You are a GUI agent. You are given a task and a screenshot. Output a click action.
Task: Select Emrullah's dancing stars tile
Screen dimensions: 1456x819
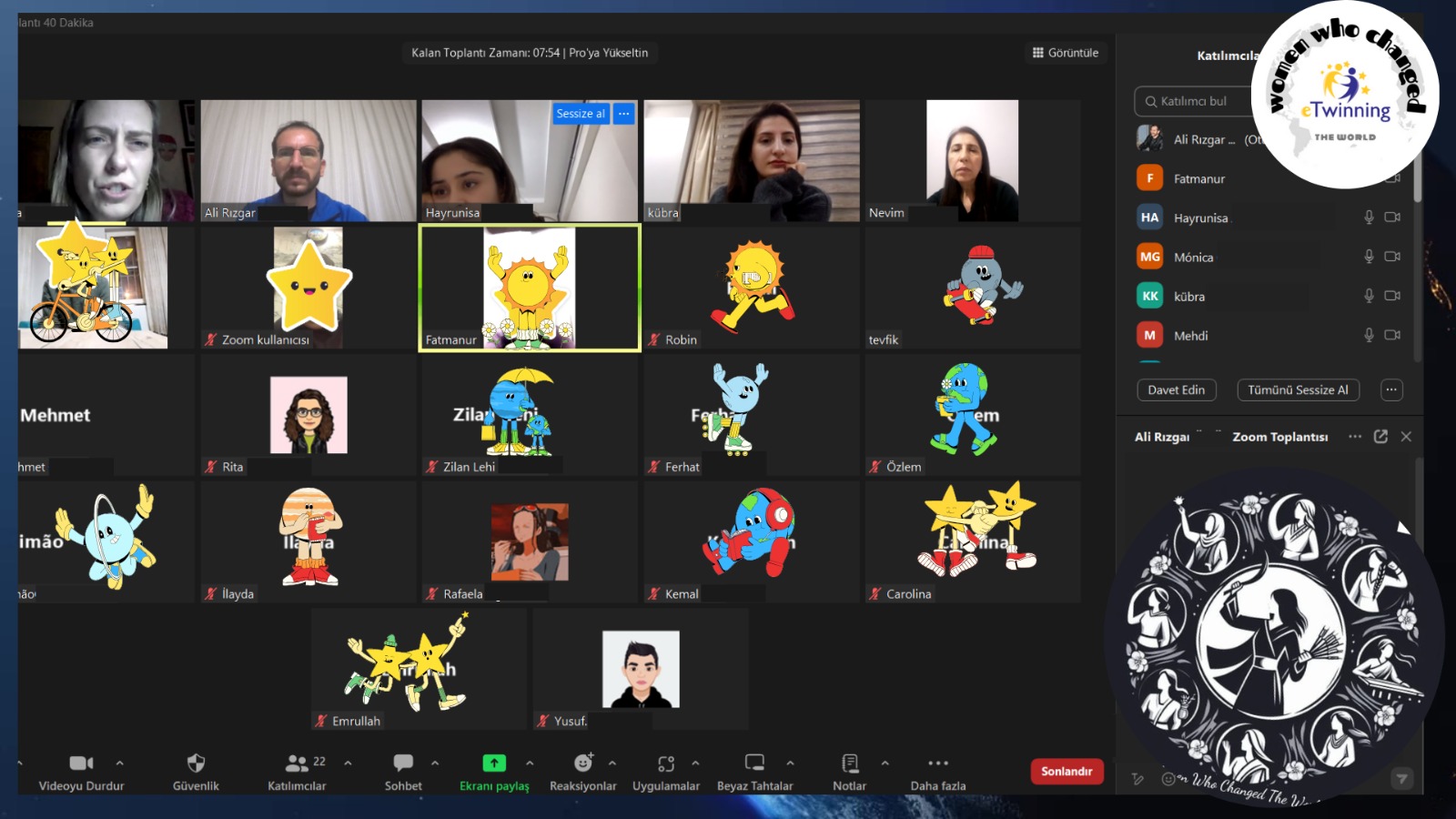point(419,669)
